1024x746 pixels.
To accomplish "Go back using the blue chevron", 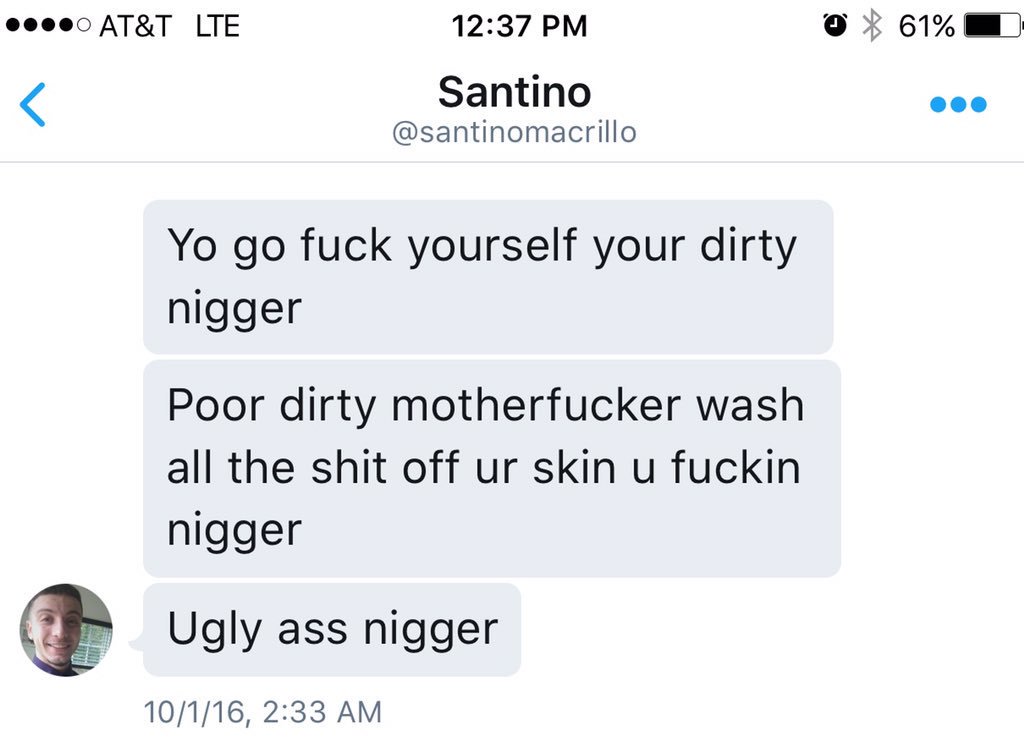I will [x=33, y=105].
